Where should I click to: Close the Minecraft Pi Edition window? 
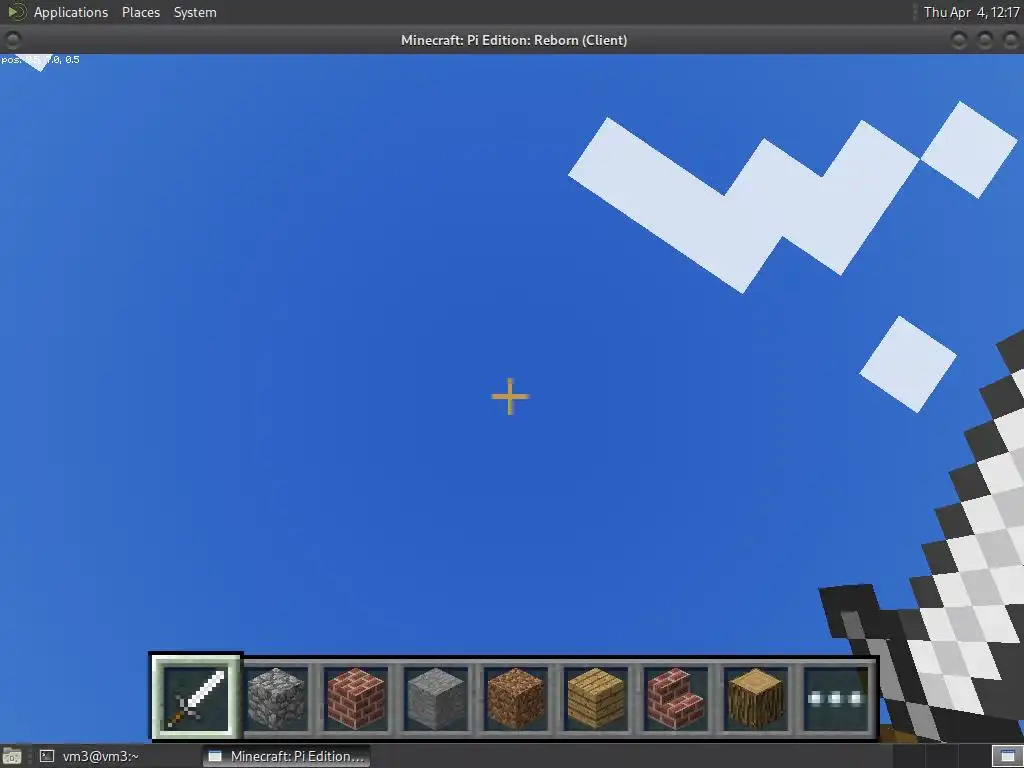pos(1011,40)
